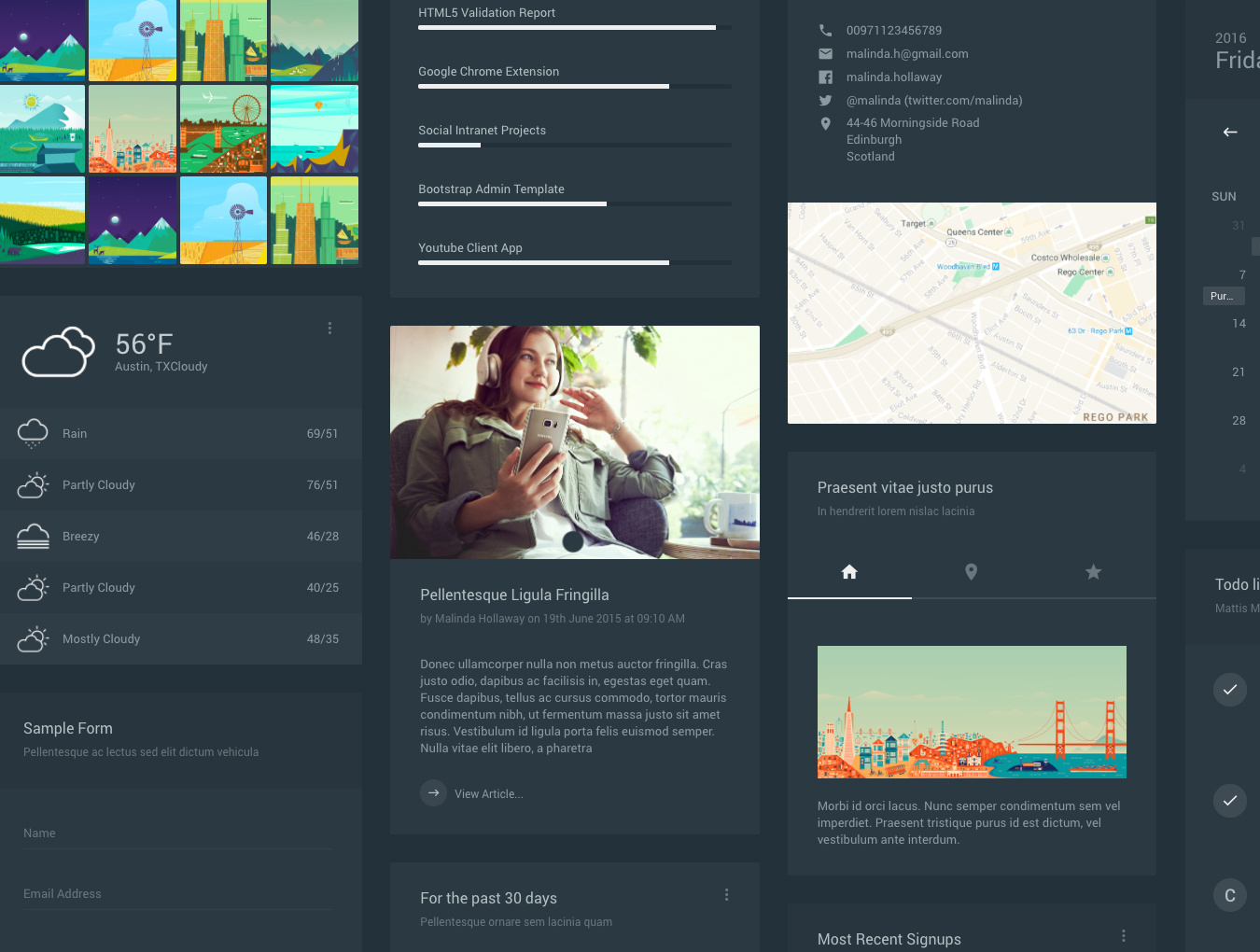
Task: Open 'For the past 30 days' options menu
Action: pyautogui.click(x=726, y=895)
